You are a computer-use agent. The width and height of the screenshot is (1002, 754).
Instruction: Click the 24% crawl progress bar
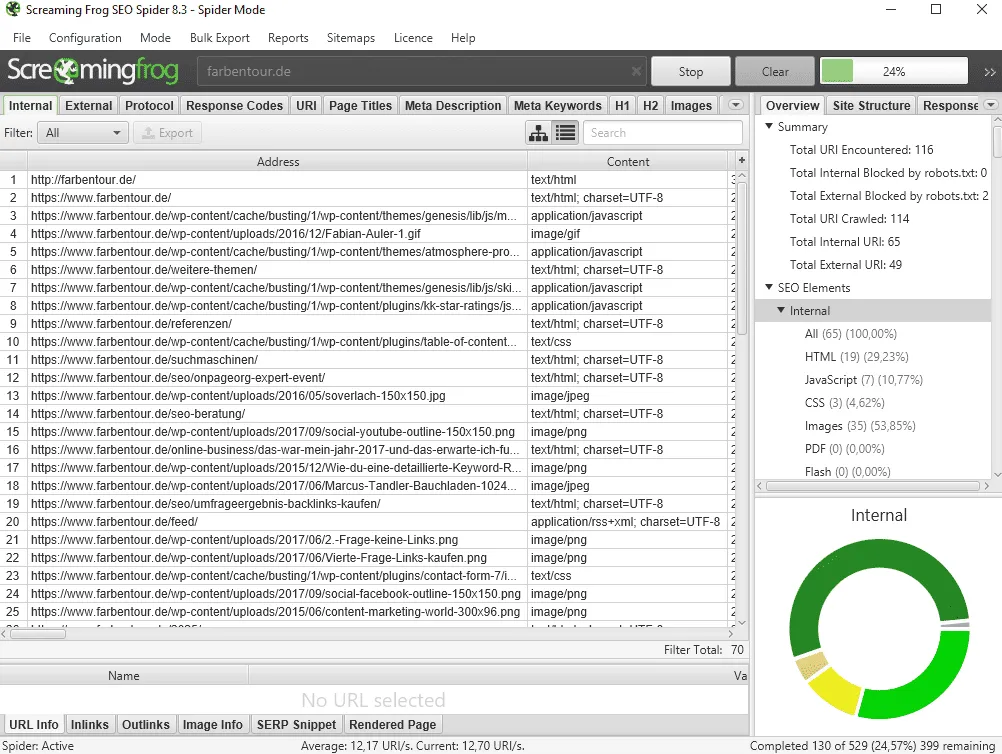click(894, 72)
